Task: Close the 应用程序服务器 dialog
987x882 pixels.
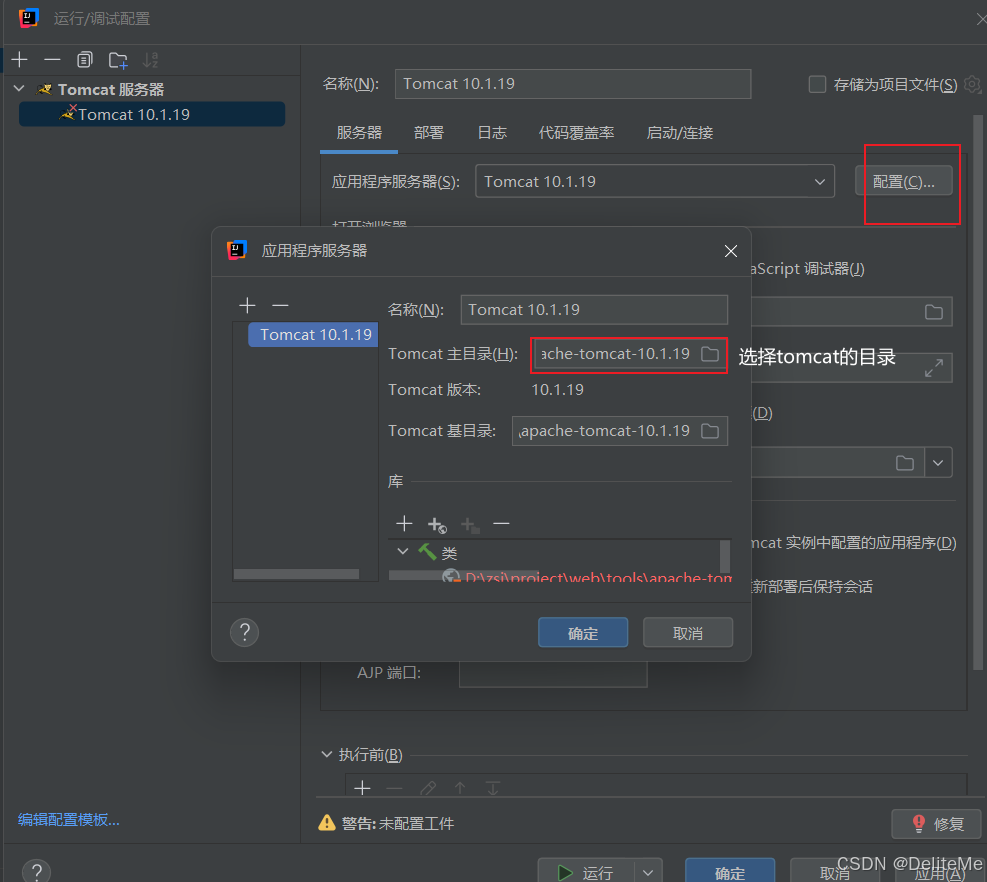Action: (x=731, y=251)
